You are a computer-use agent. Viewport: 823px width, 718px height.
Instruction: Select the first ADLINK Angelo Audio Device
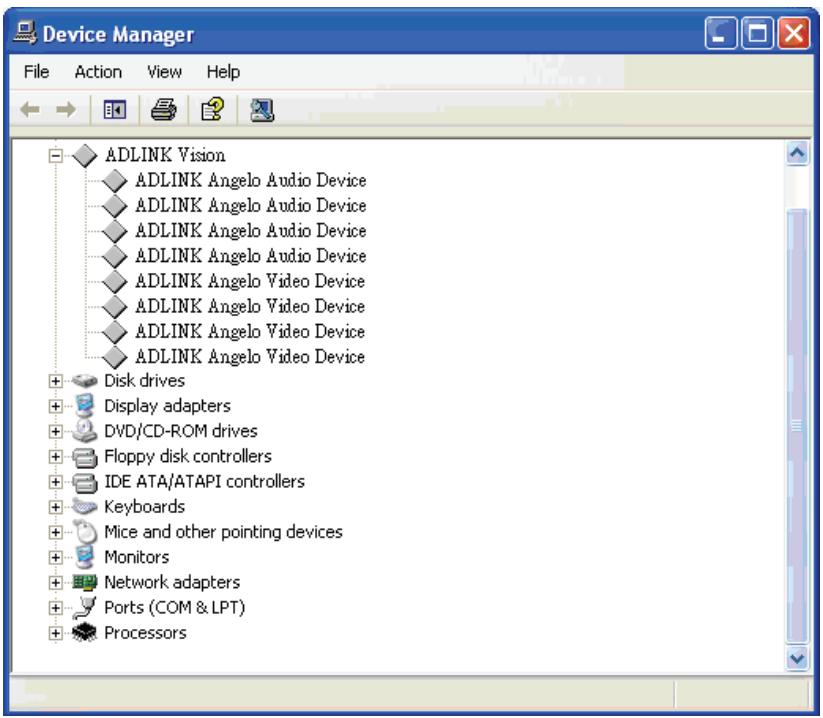click(x=250, y=180)
